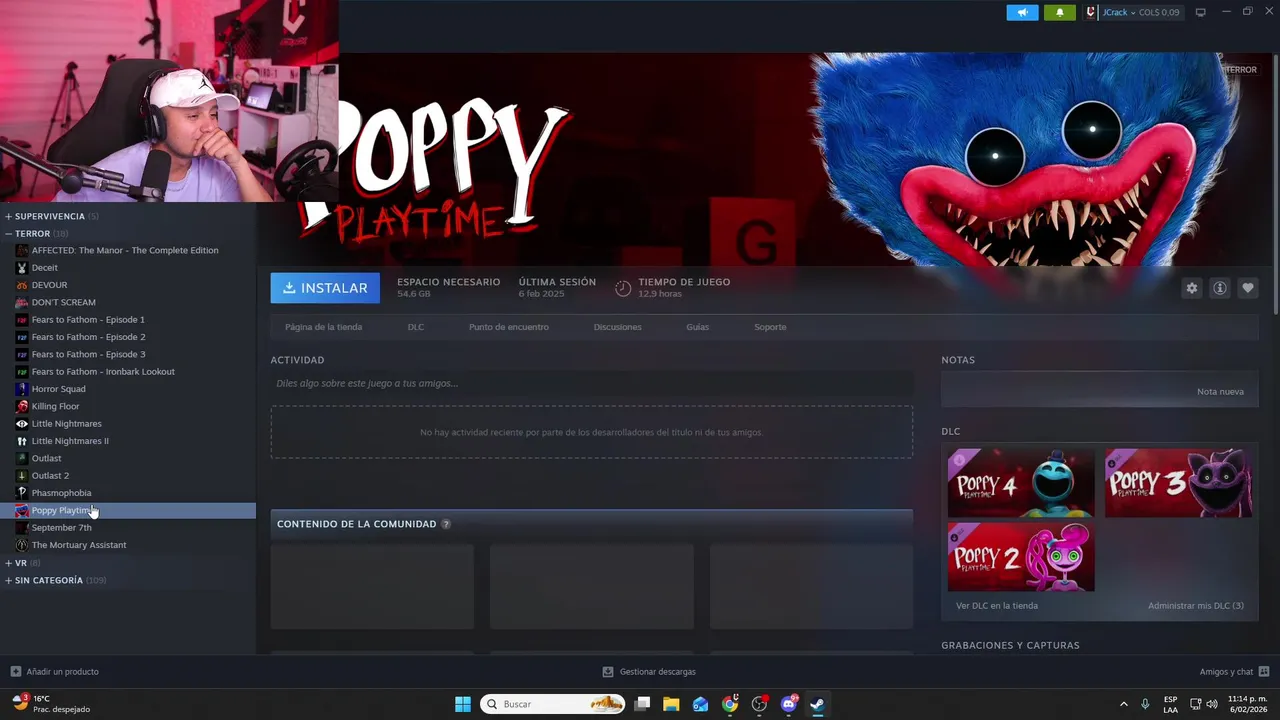Open the game information icon

pos(1220,288)
